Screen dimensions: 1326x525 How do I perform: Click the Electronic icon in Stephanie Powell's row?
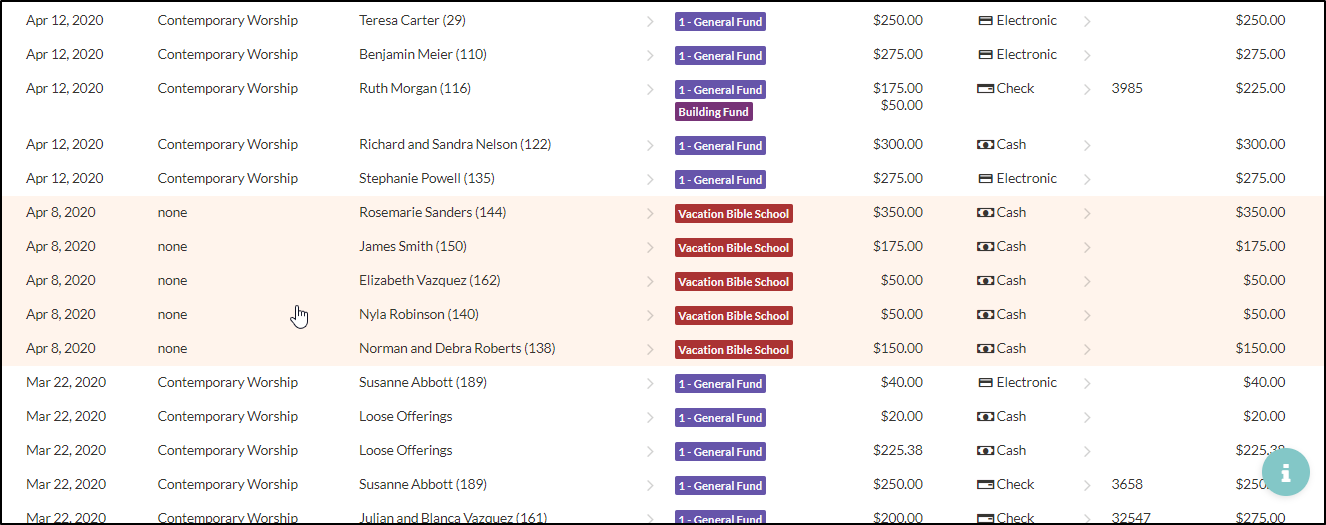click(x=985, y=179)
